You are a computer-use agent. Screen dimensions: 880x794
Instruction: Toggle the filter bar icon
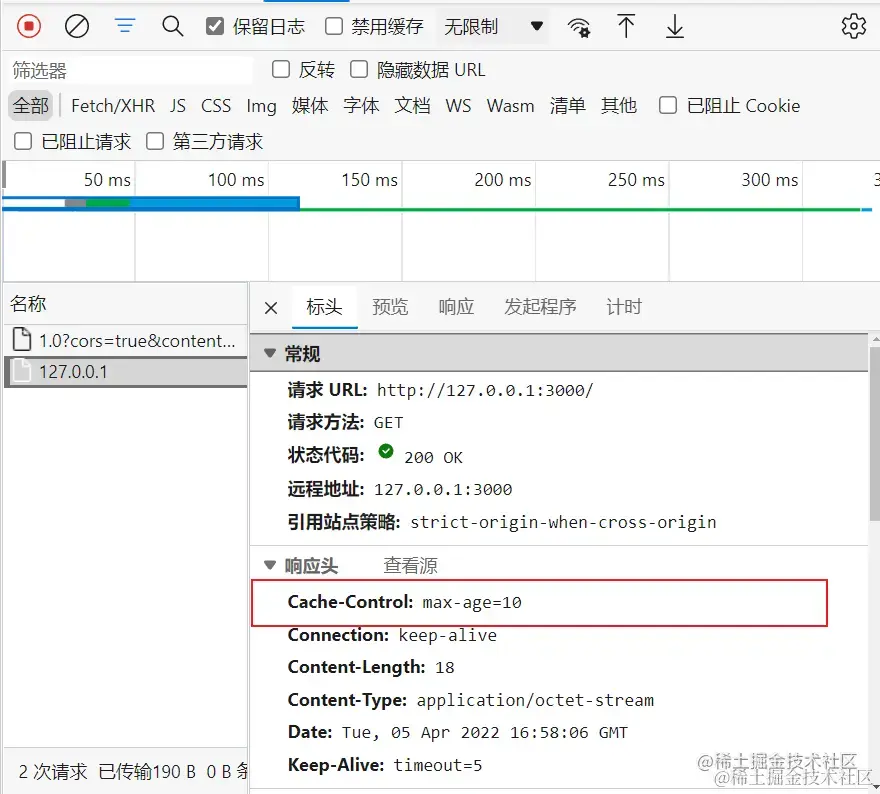(125, 26)
